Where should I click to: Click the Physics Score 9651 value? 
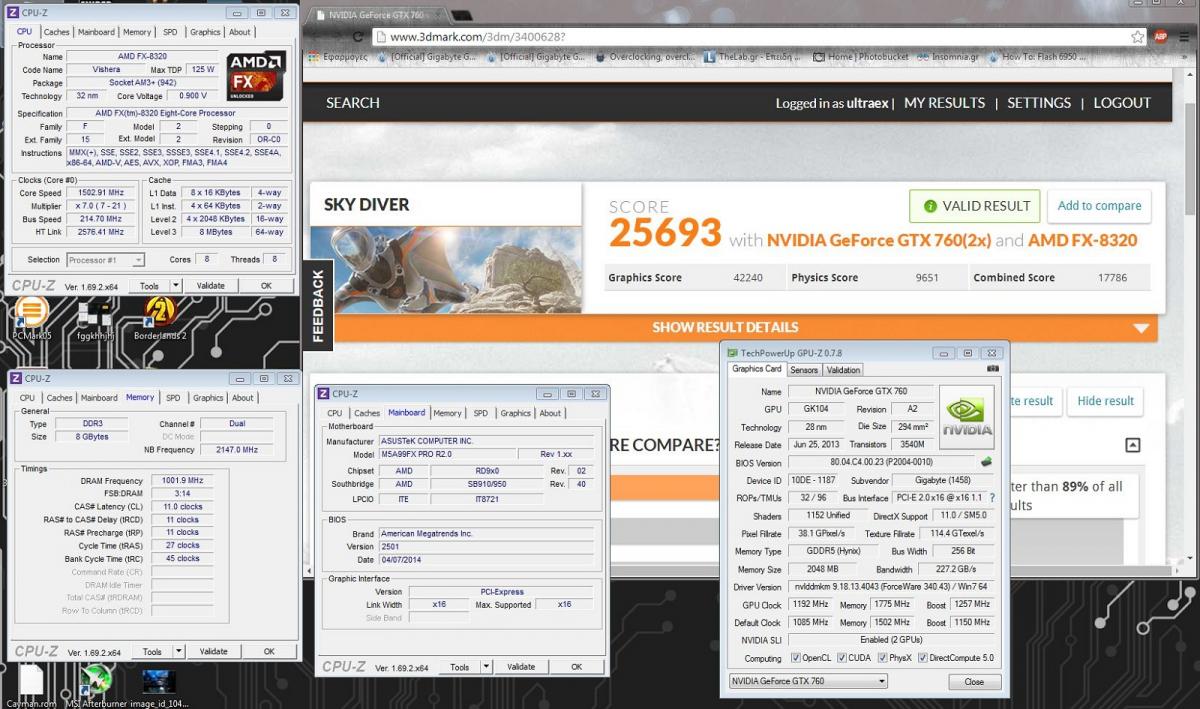(927, 278)
